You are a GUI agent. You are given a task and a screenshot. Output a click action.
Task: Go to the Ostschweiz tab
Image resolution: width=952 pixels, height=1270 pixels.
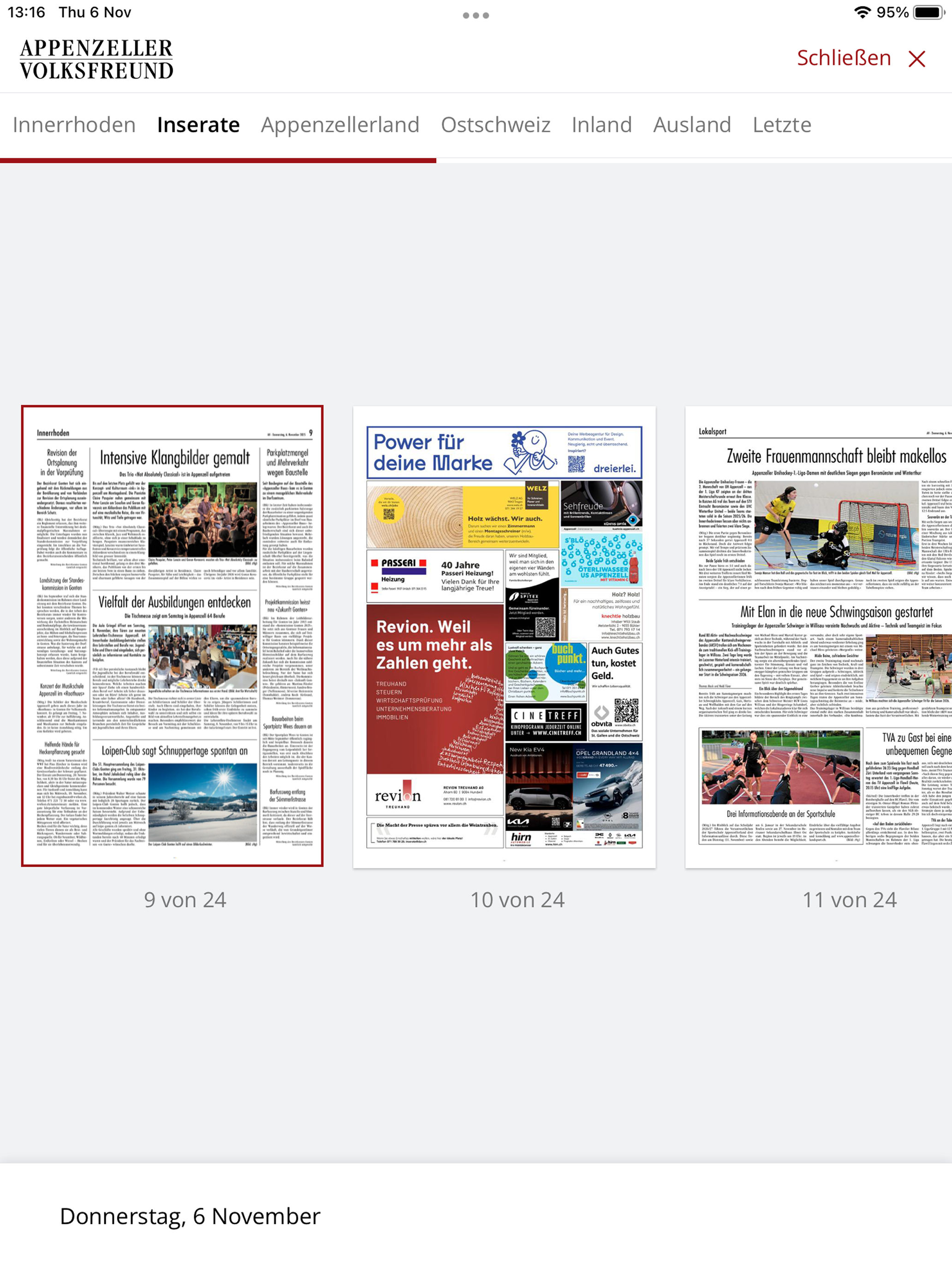point(496,125)
